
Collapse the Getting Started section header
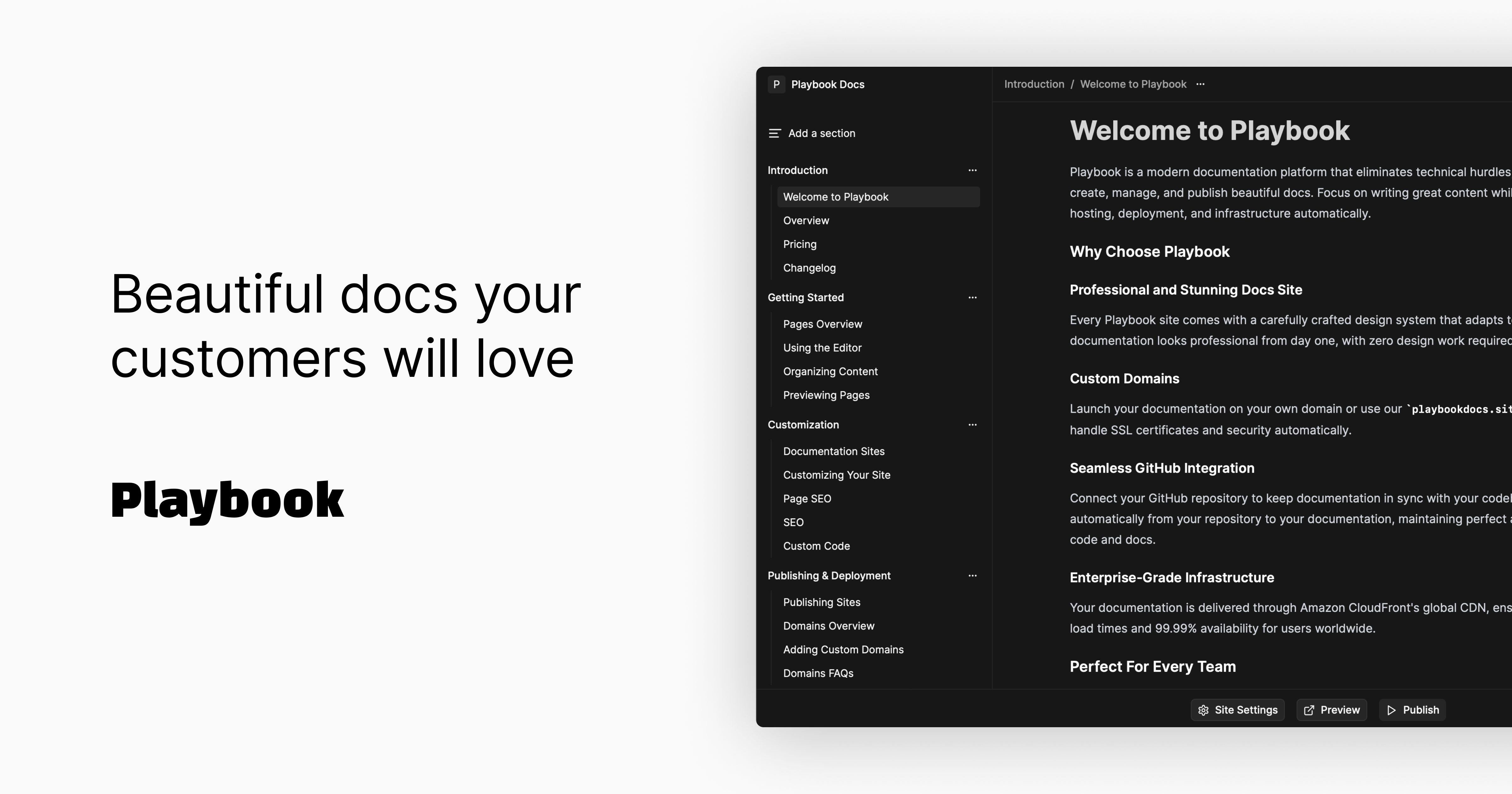[805, 298]
